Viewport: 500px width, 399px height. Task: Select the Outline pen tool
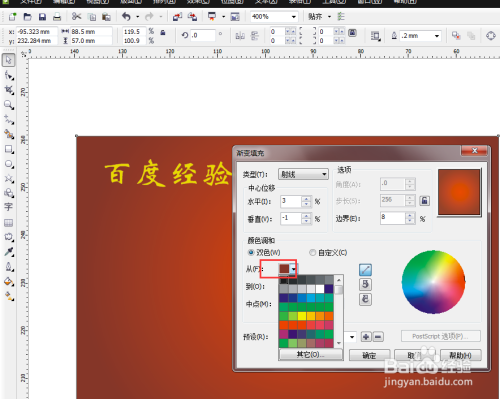9,267
